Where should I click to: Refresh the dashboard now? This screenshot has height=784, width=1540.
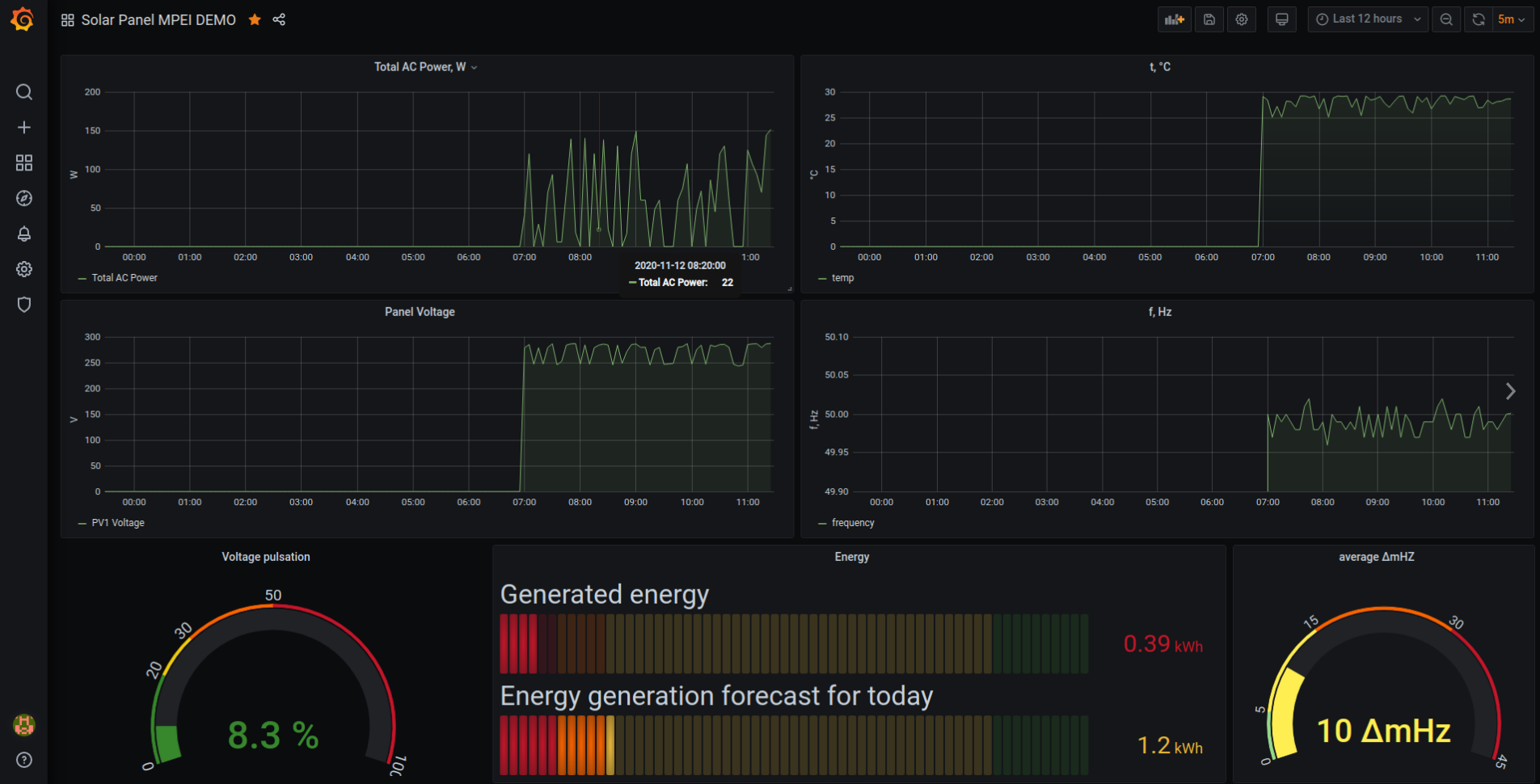coord(1479,19)
